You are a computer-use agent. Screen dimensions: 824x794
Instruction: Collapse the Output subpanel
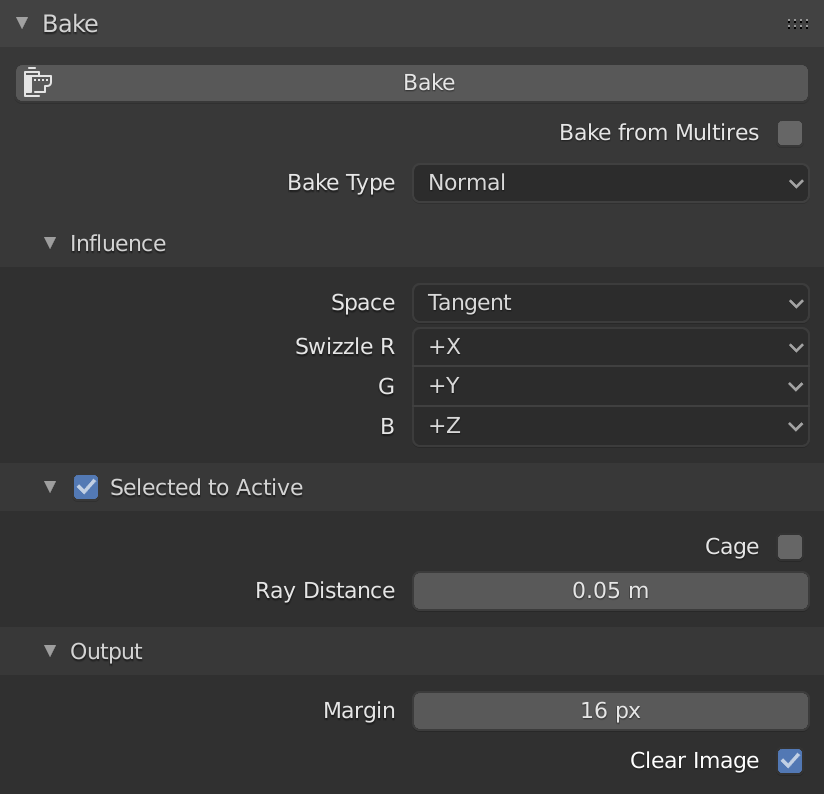[50, 651]
